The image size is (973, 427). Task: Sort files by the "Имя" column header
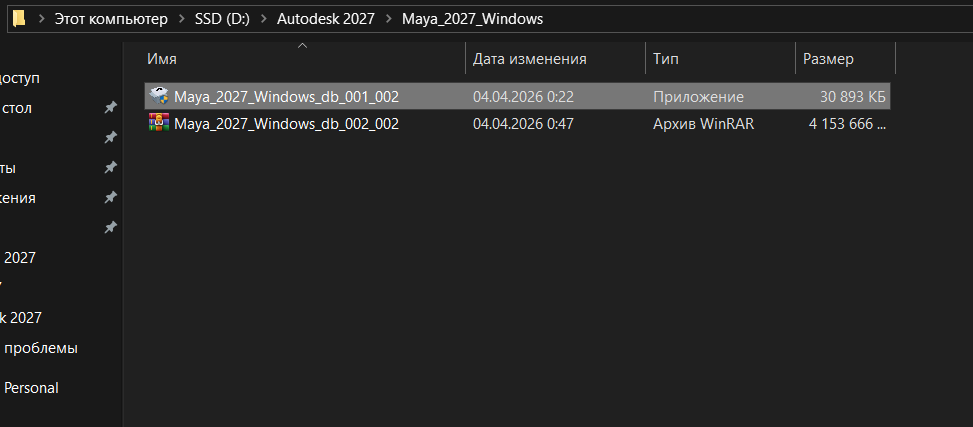pos(304,59)
